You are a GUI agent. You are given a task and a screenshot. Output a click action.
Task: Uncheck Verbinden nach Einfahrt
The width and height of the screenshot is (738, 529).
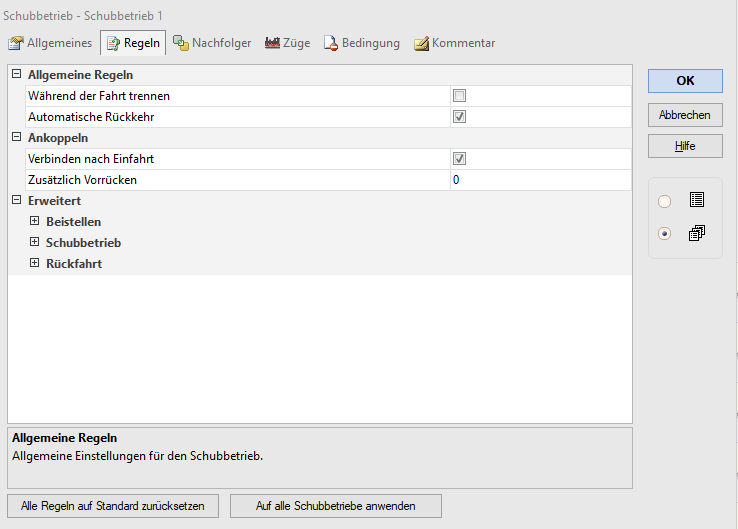[x=460, y=159]
